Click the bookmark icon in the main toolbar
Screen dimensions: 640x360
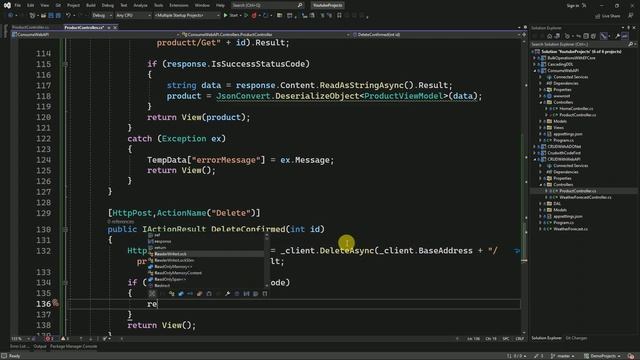coord(339,16)
